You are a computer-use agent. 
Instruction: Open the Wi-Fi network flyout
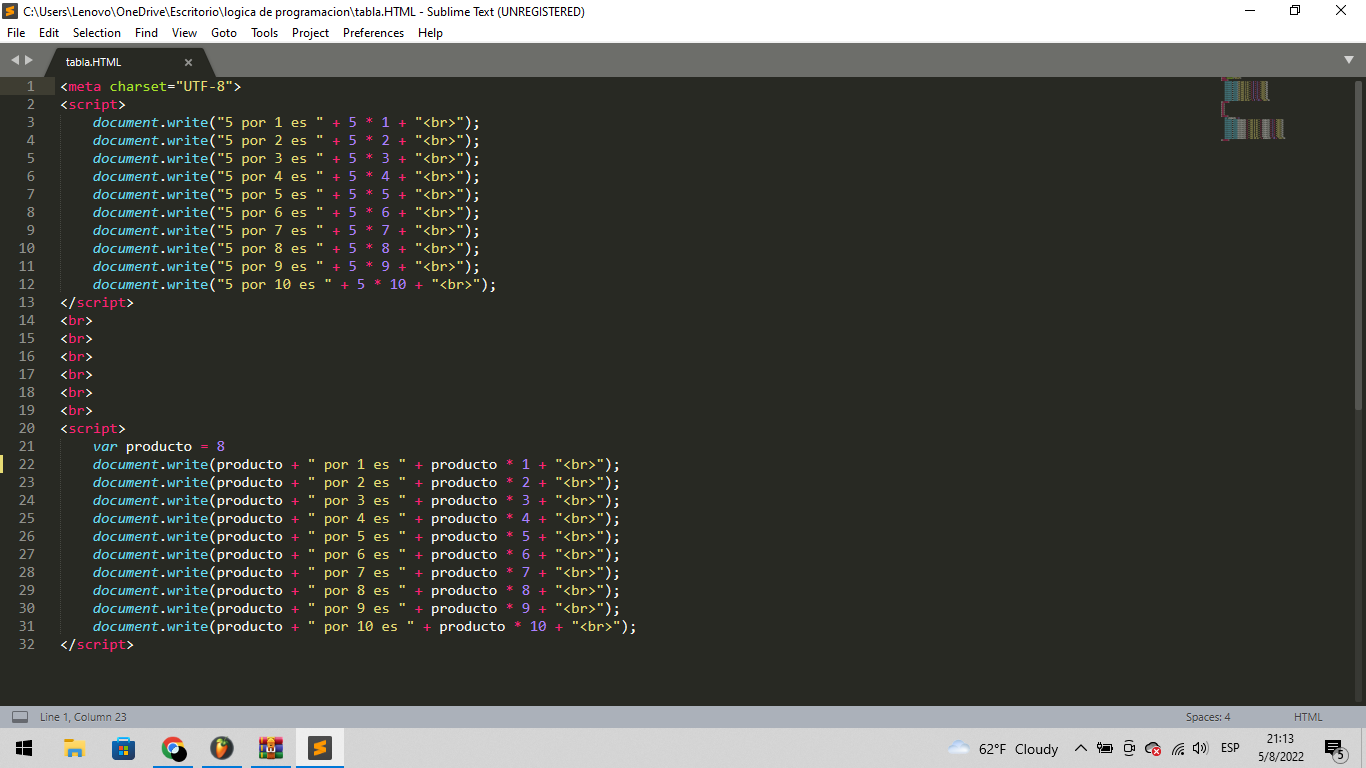1178,748
